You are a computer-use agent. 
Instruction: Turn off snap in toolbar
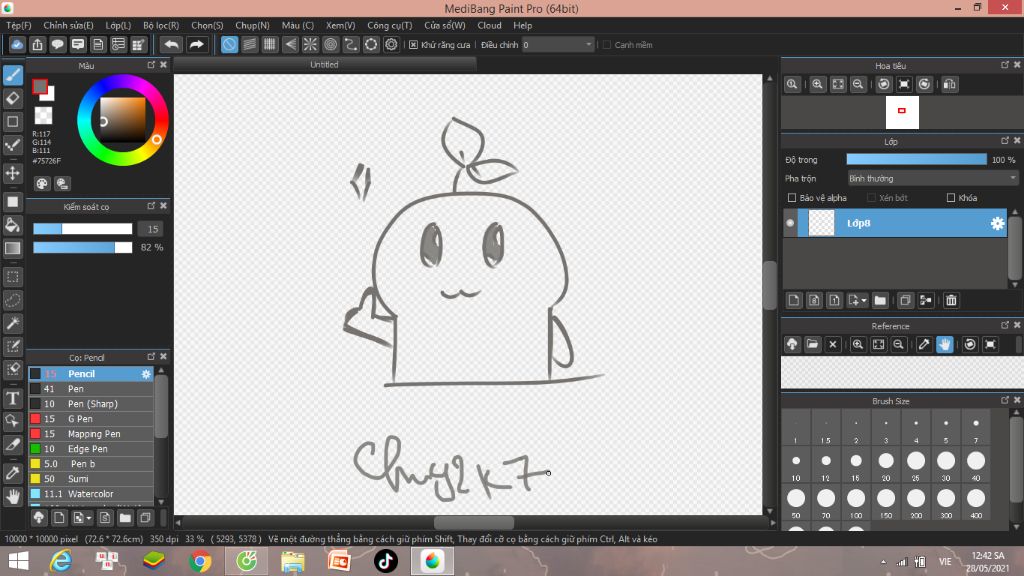click(x=229, y=44)
